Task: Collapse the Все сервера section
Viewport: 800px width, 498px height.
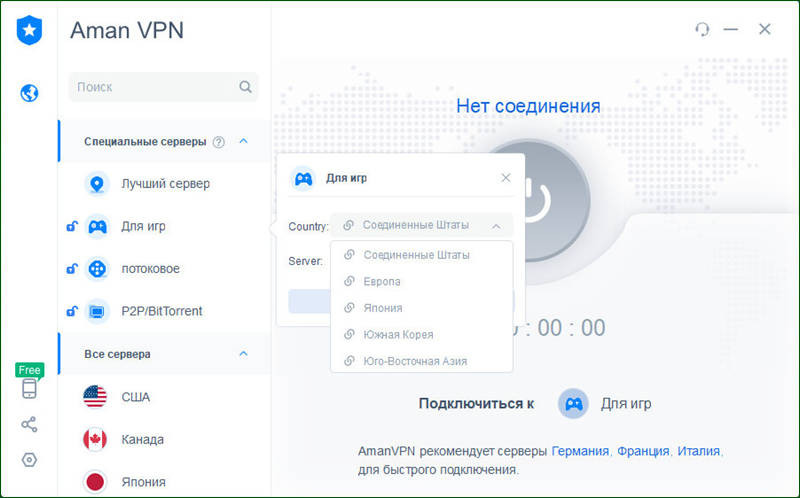Action: pyautogui.click(x=243, y=354)
